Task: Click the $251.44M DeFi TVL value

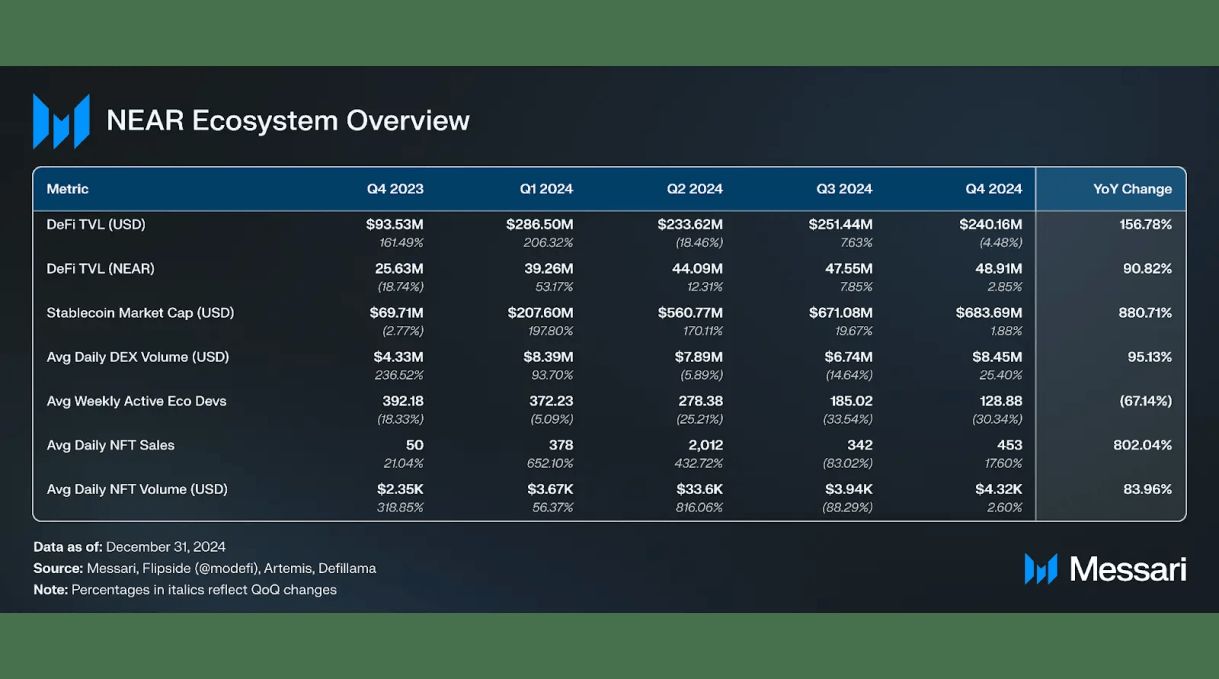Action: (841, 225)
